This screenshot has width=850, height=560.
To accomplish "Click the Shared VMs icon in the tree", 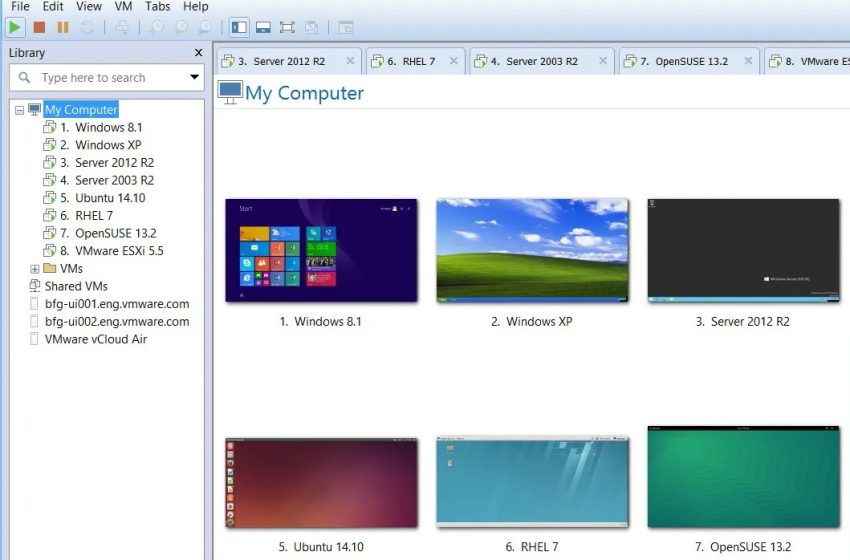I will [35, 285].
